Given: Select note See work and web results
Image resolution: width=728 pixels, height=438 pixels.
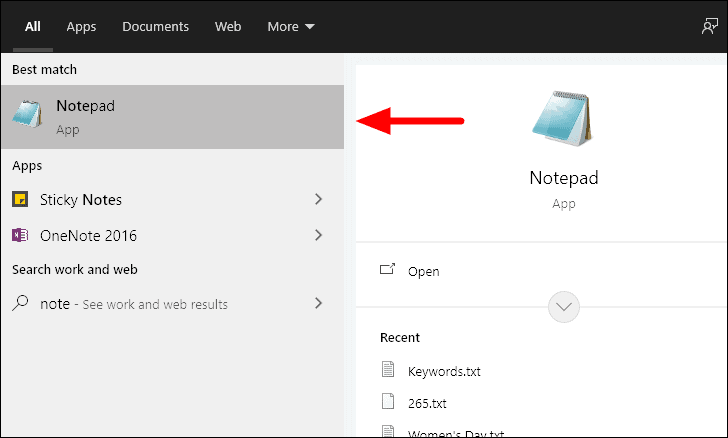Looking at the screenshot, I should click(x=172, y=303).
